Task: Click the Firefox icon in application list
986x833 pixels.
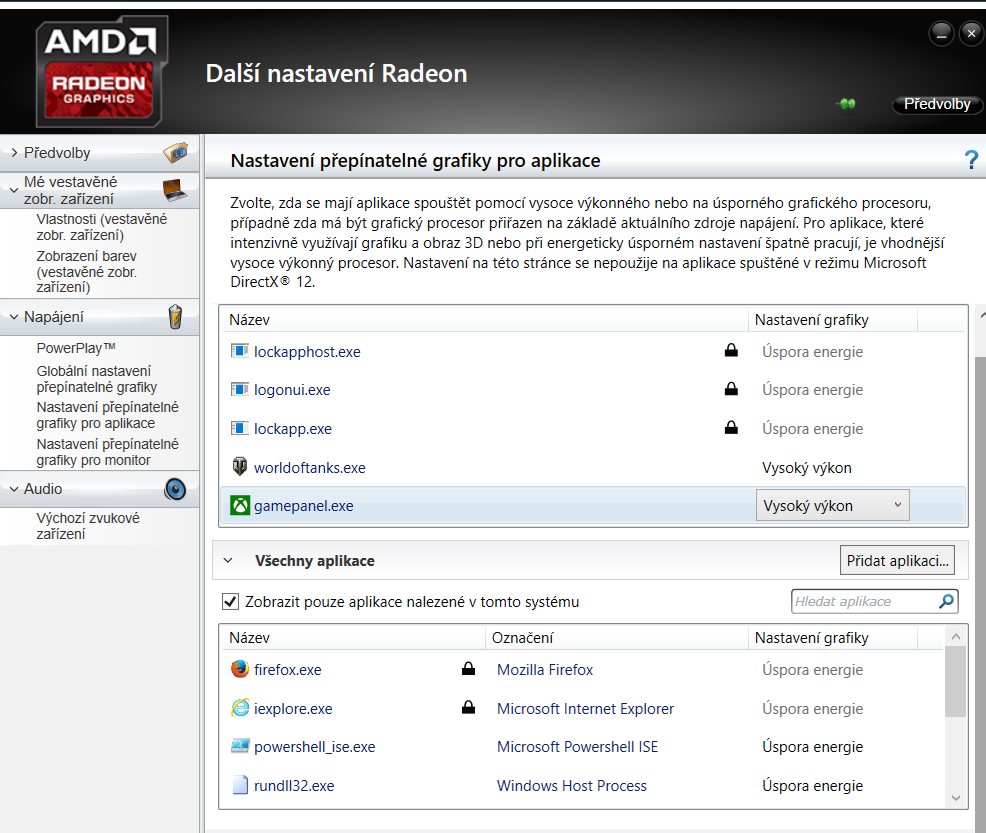Action: pos(240,670)
